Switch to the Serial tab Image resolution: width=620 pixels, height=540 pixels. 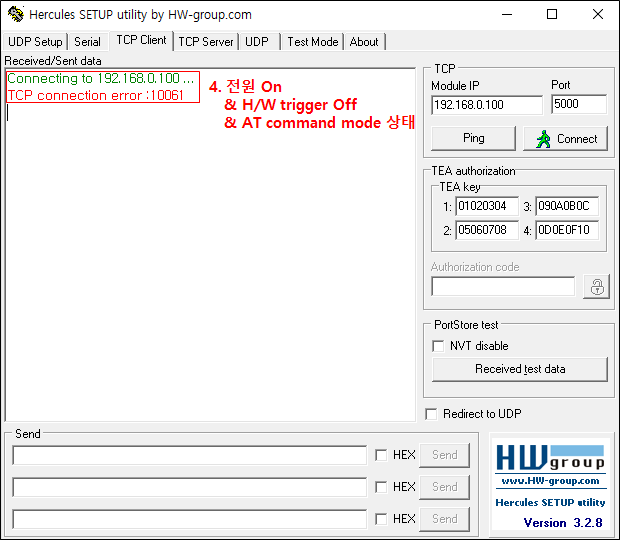click(x=87, y=42)
